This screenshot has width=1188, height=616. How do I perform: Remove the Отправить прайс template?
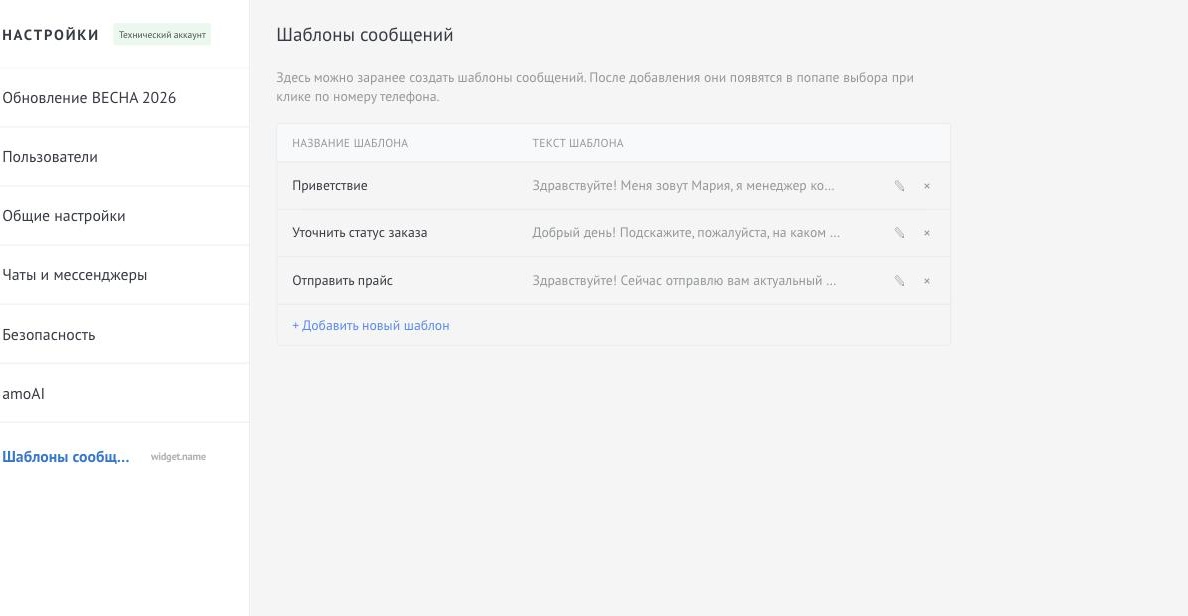click(x=927, y=280)
